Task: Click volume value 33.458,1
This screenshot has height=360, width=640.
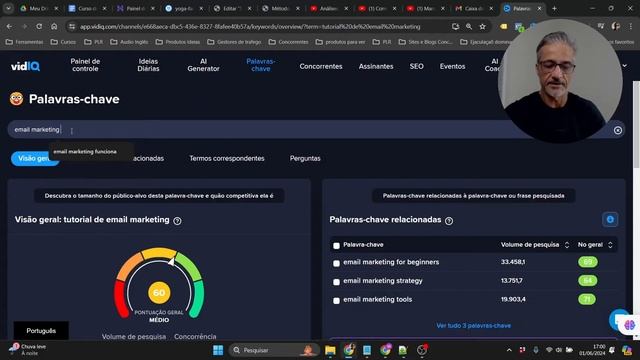Action: click(x=513, y=262)
